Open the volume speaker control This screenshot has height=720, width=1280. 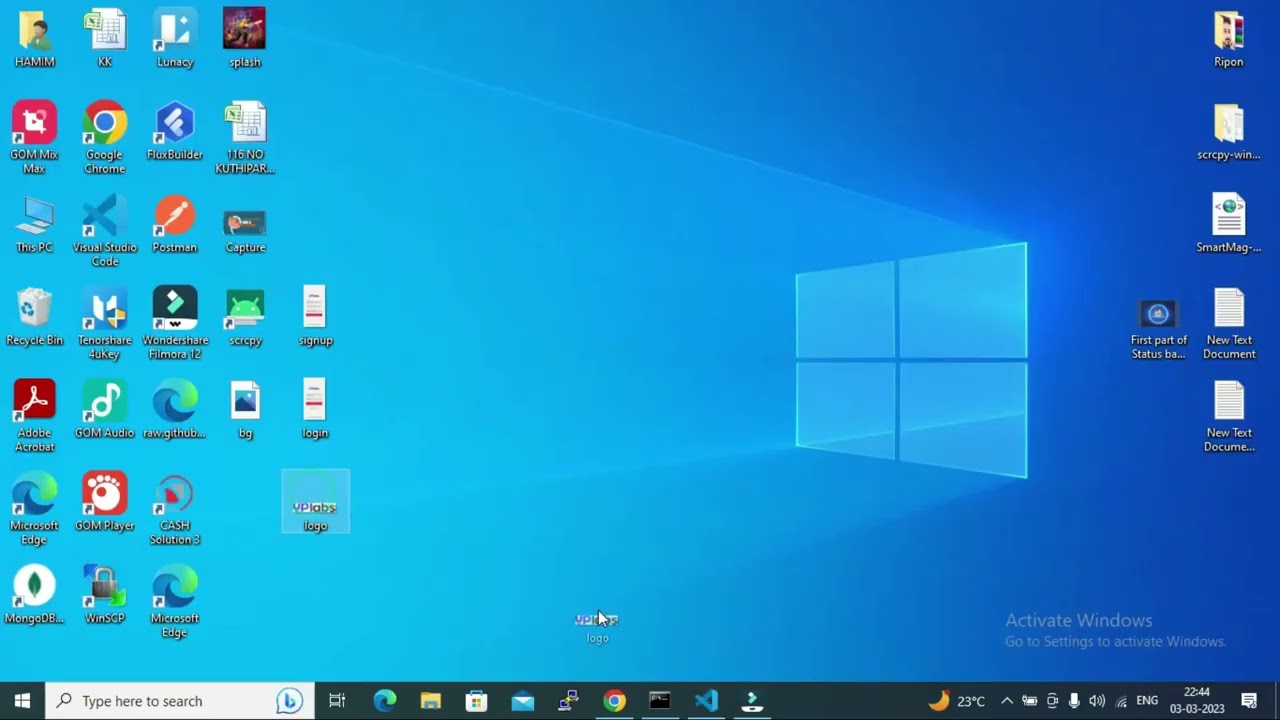(x=1097, y=701)
